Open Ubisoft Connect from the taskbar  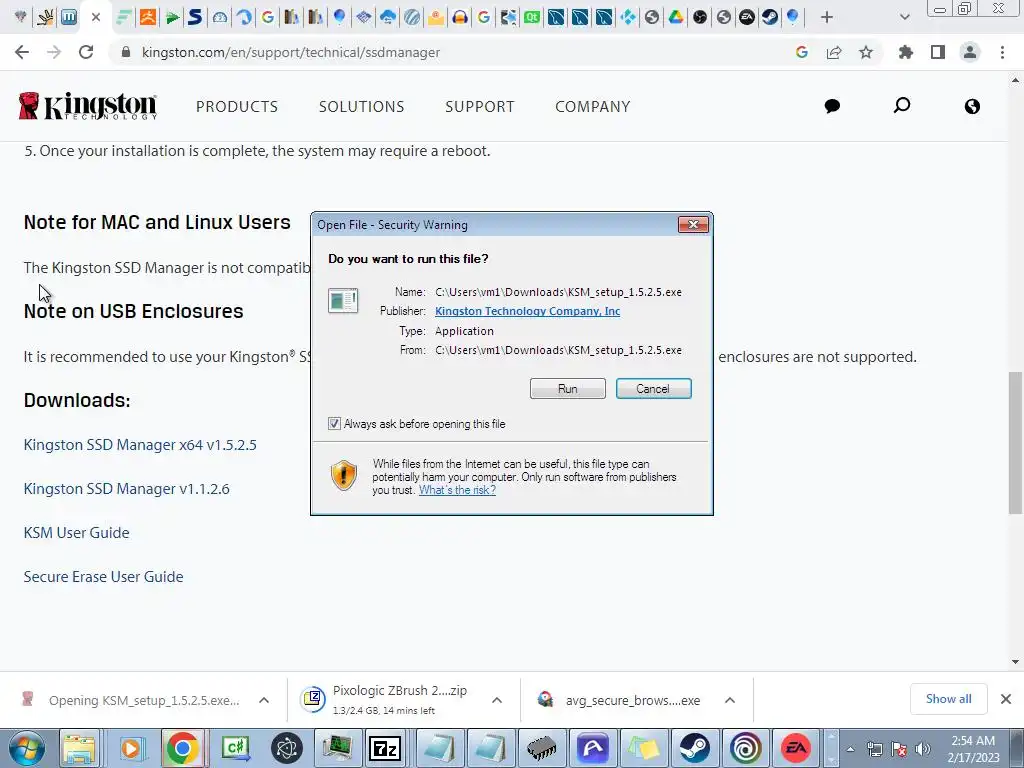pyautogui.click(x=745, y=748)
